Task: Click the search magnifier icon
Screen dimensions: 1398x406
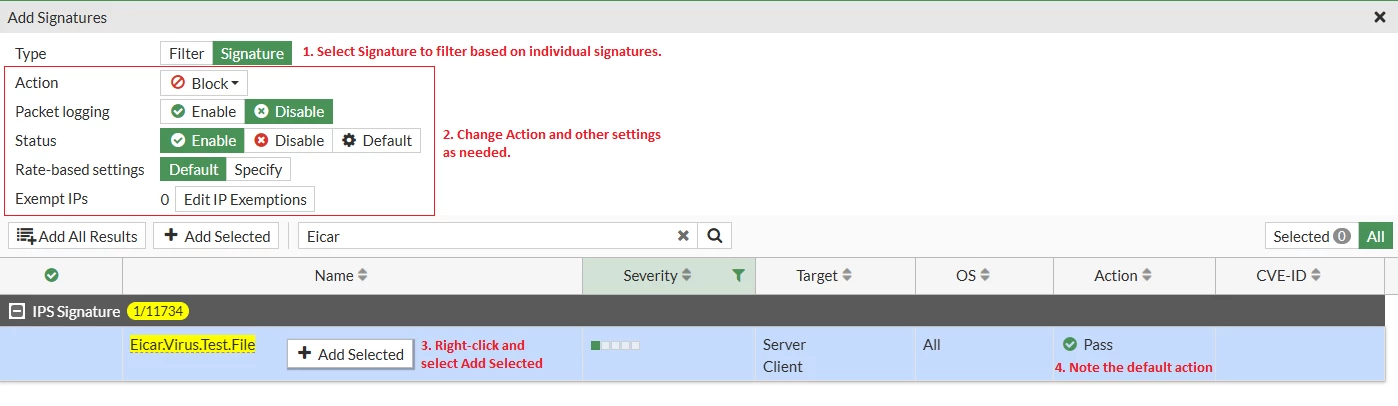Action: pyautogui.click(x=714, y=236)
